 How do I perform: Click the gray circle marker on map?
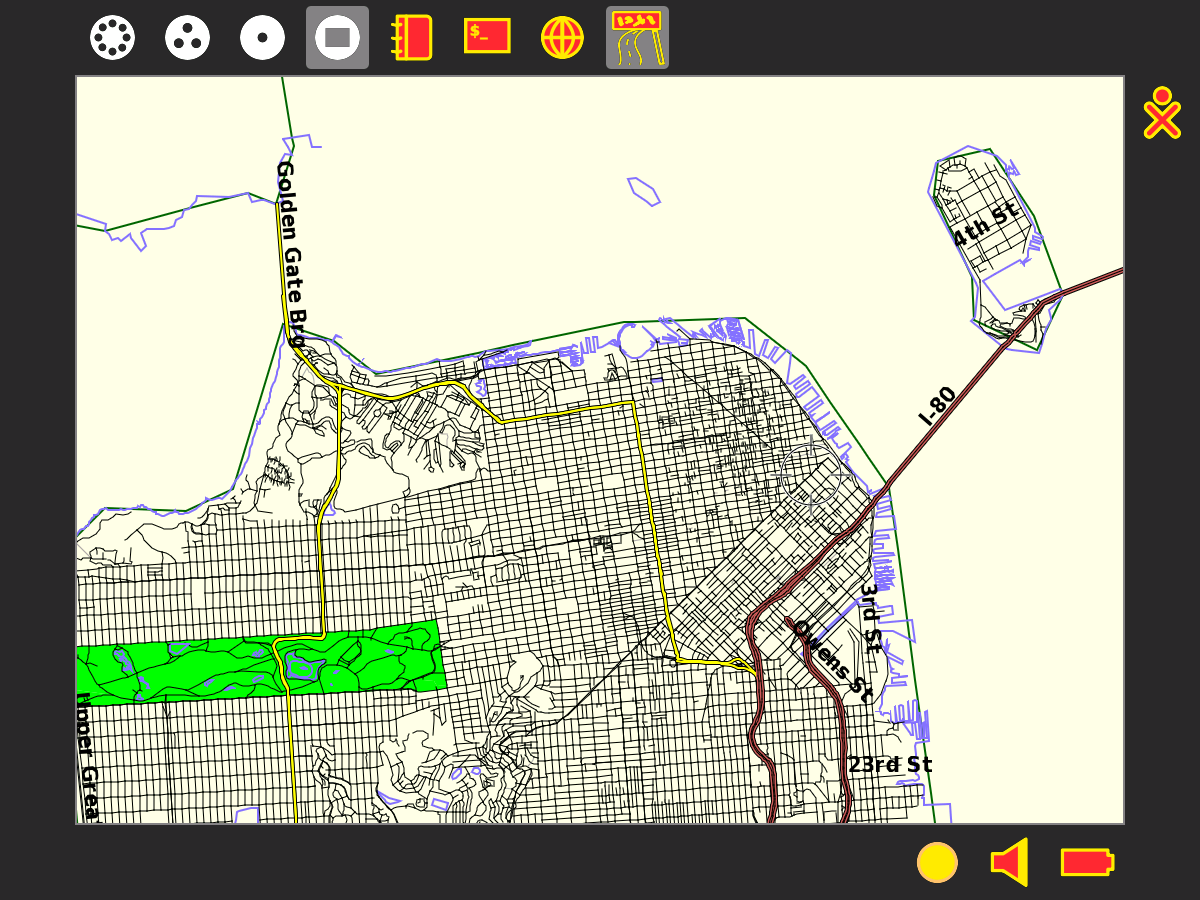click(810, 474)
